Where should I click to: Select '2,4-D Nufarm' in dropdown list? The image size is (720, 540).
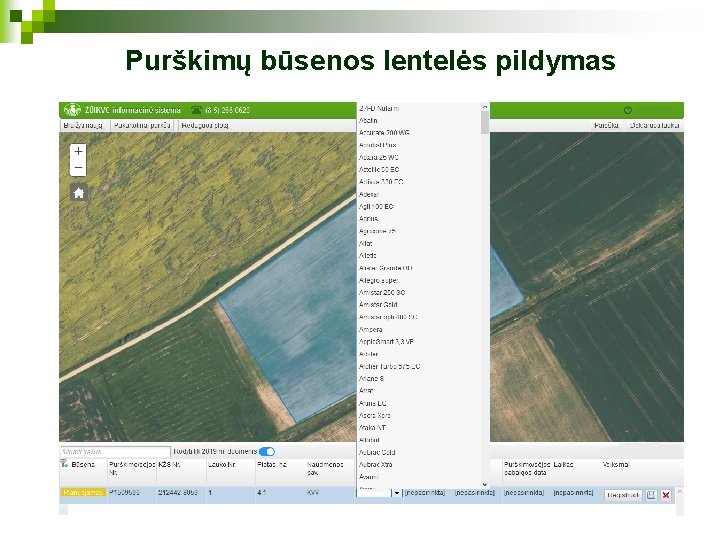pyautogui.click(x=379, y=108)
